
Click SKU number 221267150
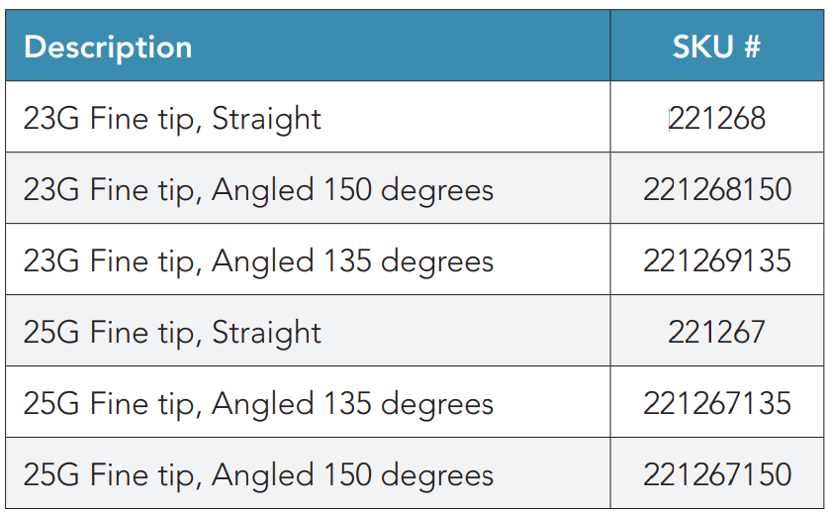(717, 475)
